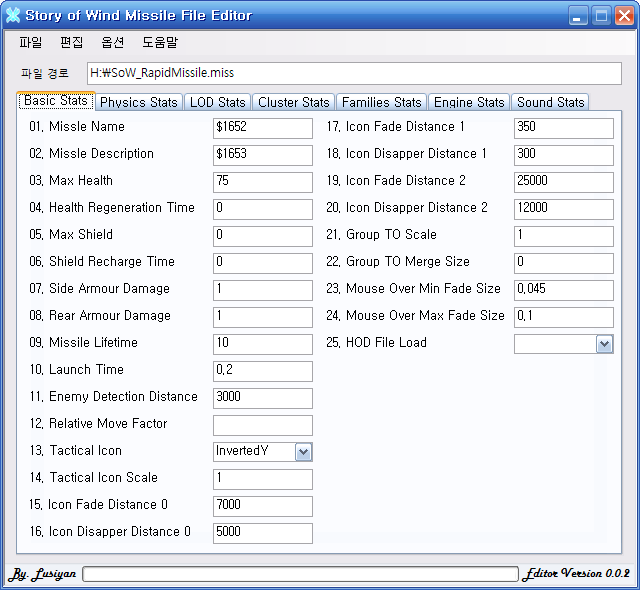
Task: Click the '25. HOD File Load' label
Action: 376,342
